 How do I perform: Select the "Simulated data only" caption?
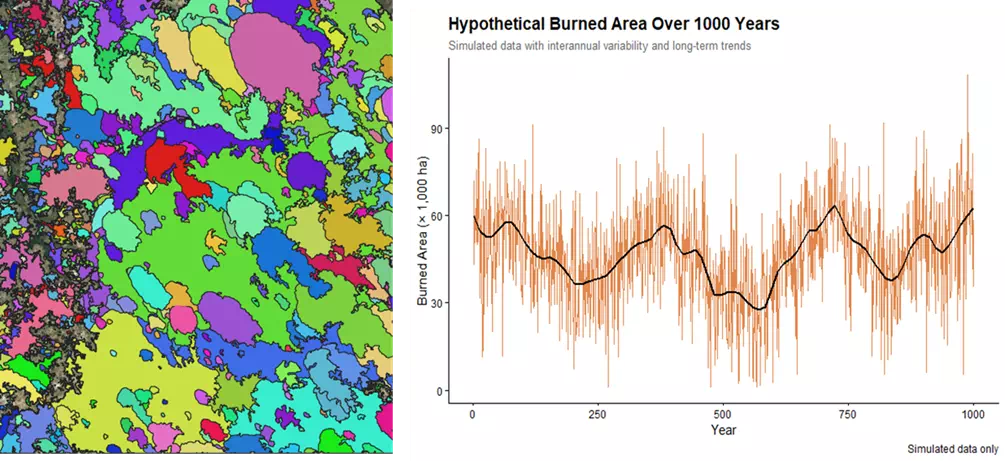click(952, 449)
